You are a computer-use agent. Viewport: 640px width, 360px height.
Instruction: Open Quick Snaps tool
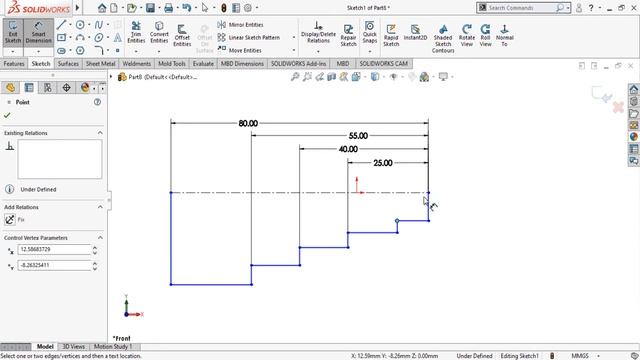click(369, 33)
